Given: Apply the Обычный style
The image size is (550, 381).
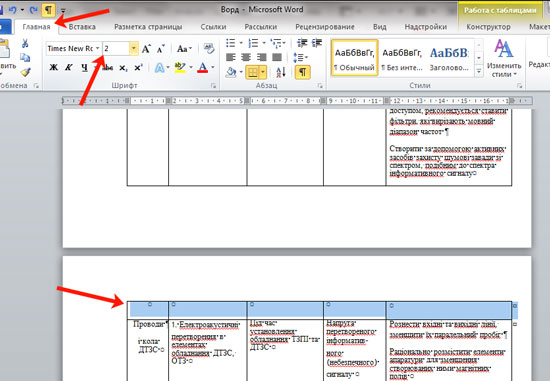Looking at the screenshot, I should 355,58.
